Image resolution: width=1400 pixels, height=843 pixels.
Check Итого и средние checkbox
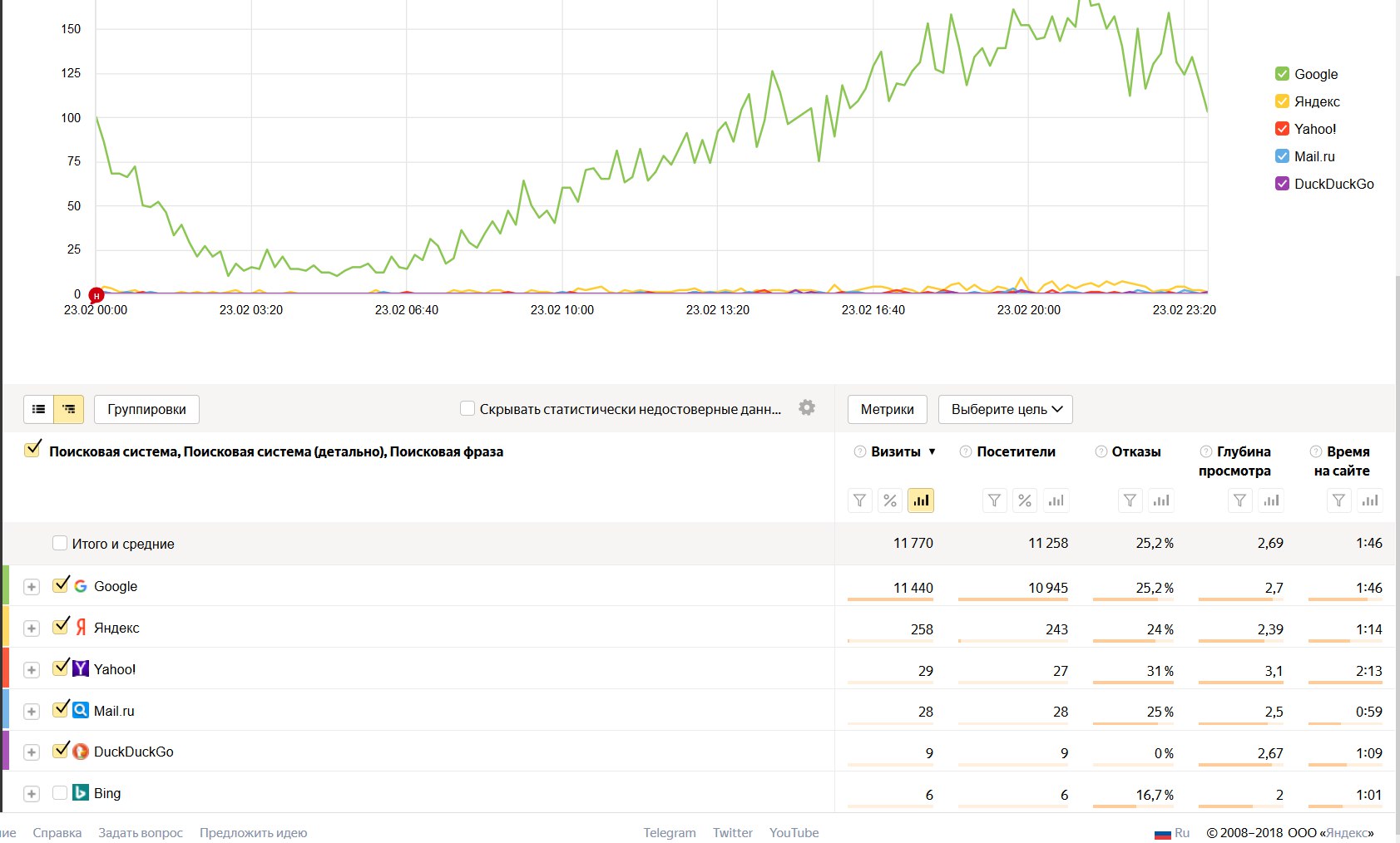click(60, 543)
